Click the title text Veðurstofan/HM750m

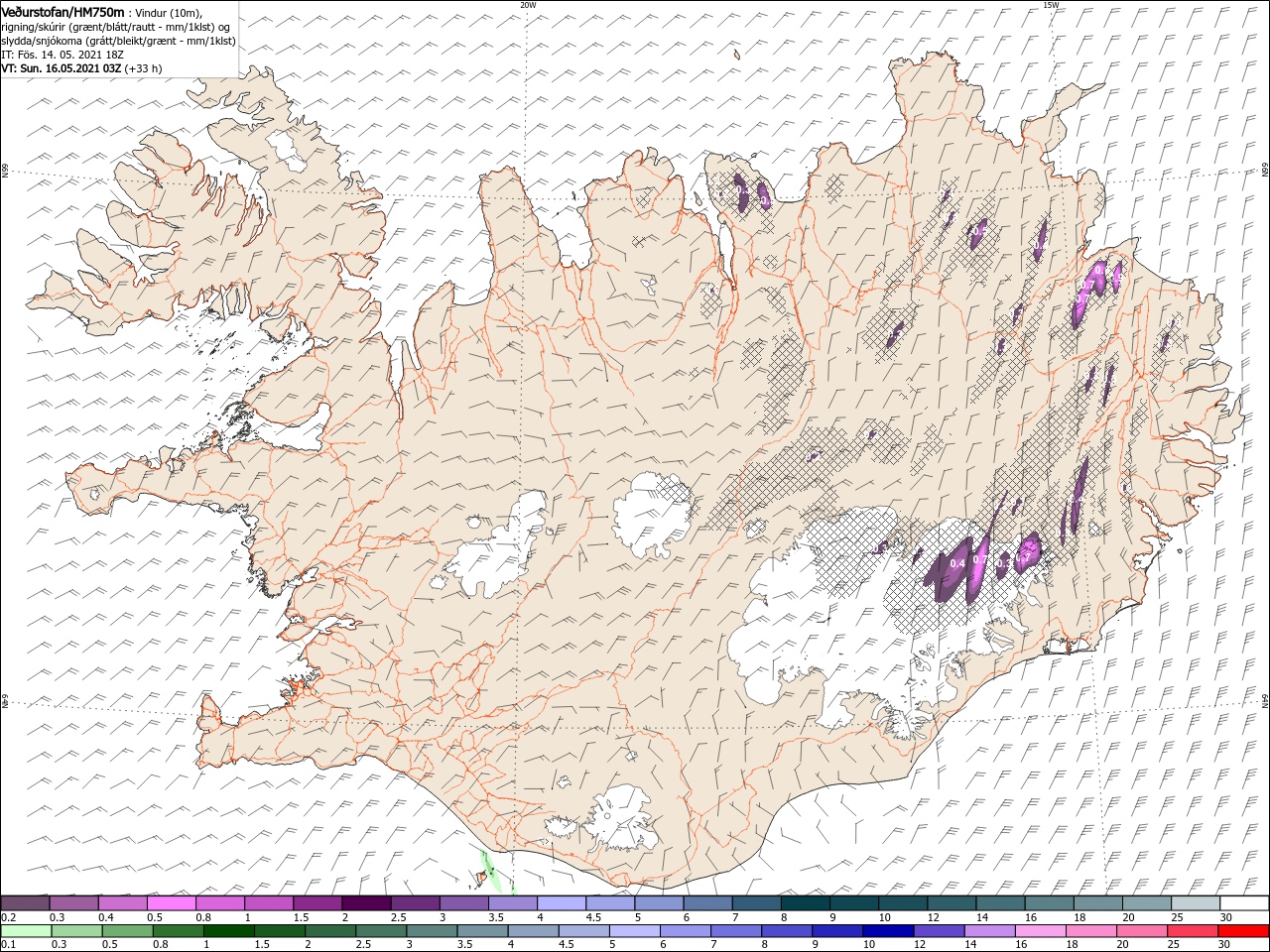click(63, 11)
